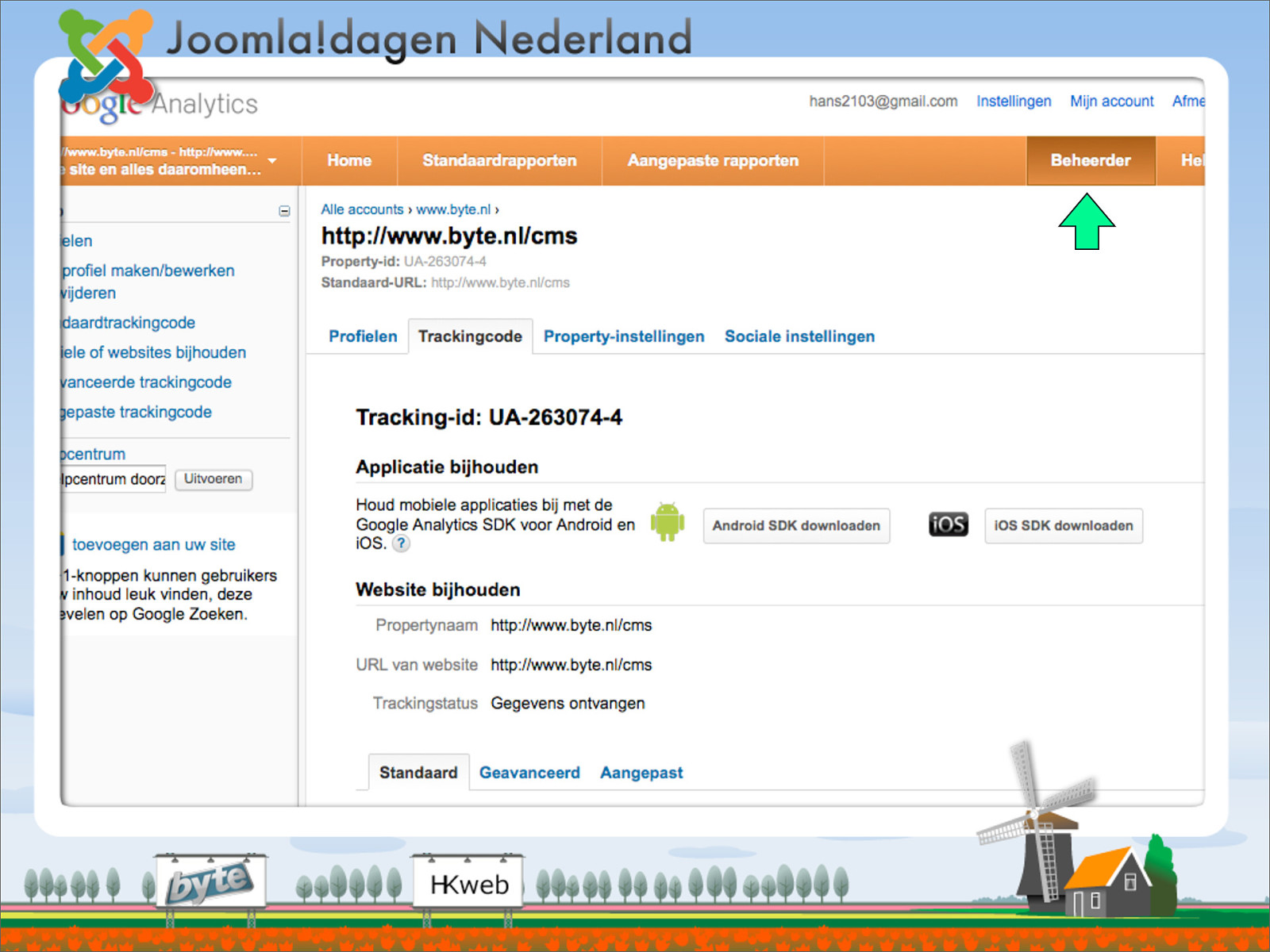
Task: Open the toevoegen aan uw site link
Action: (154, 545)
